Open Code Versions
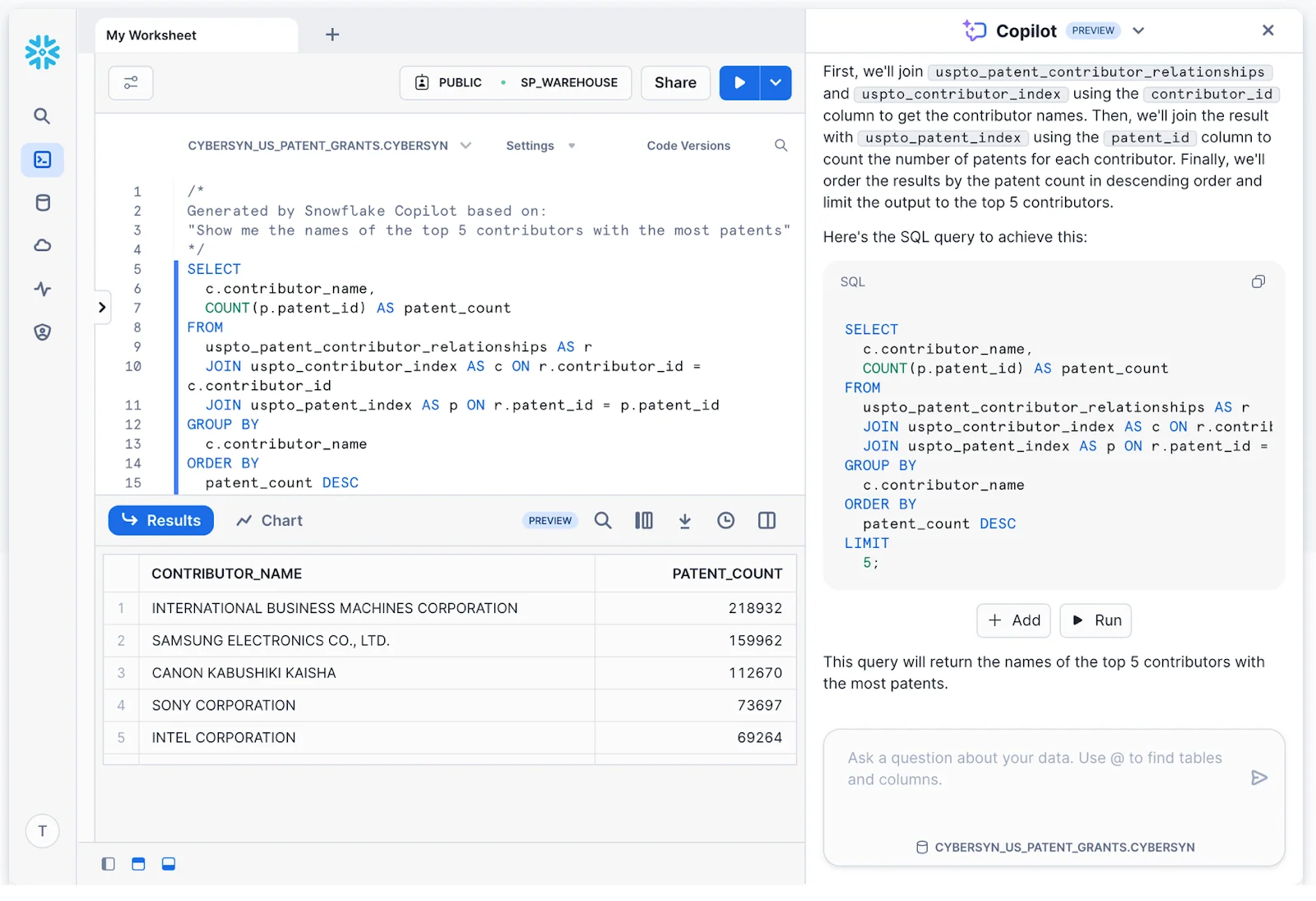The image size is (1316, 901). pyautogui.click(x=688, y=146)
